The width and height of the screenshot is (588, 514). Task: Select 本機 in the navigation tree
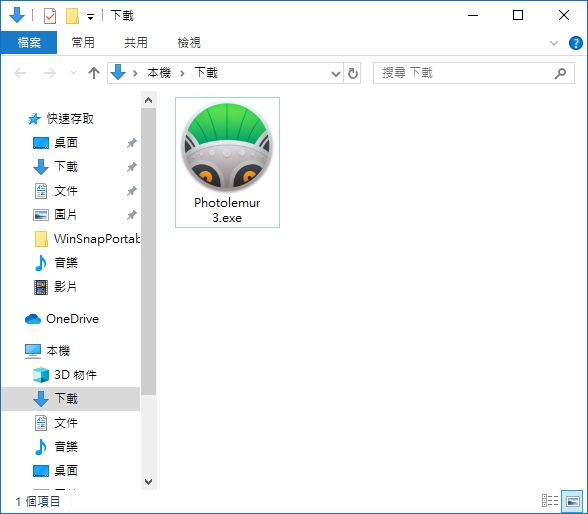coord(58,351)
